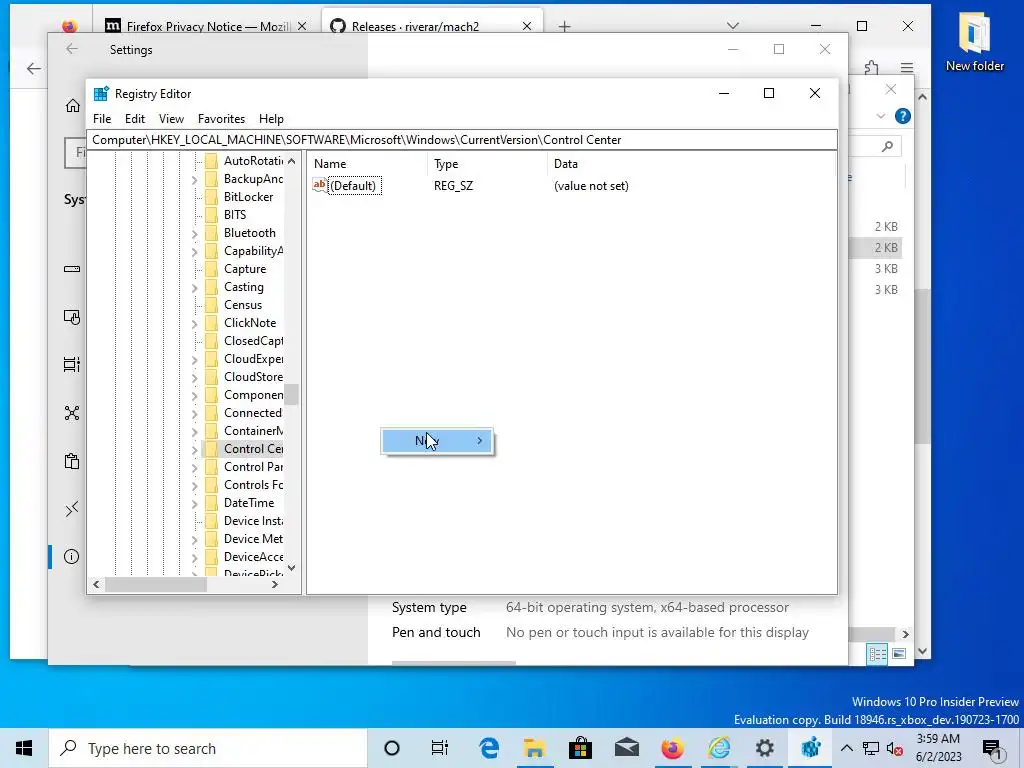Open the Windows Start menu
This screenshot has width=1024, height=768.
(24, 748)
